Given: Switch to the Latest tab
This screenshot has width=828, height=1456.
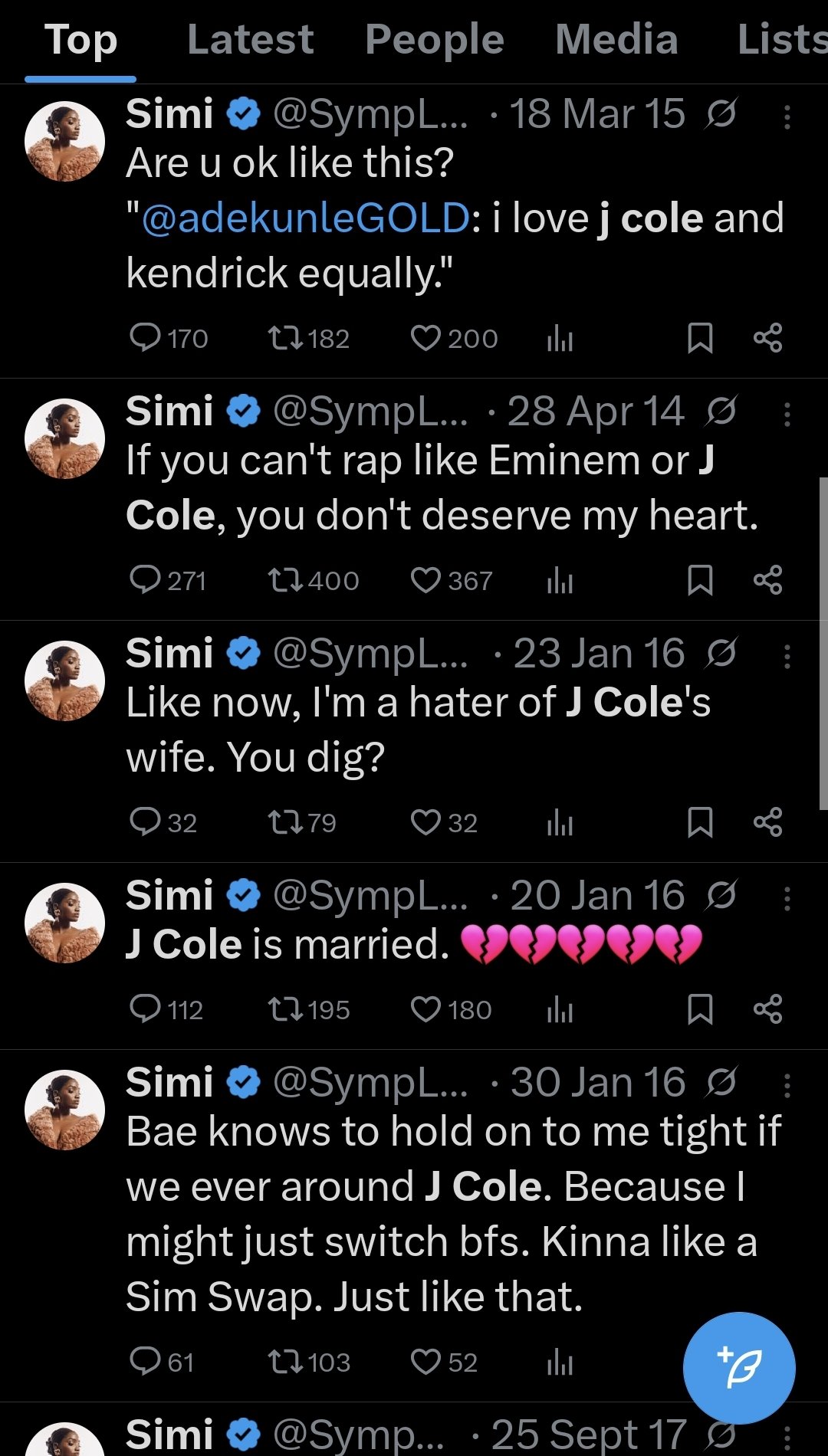Looking at the screenshot, I should point(250,40).
